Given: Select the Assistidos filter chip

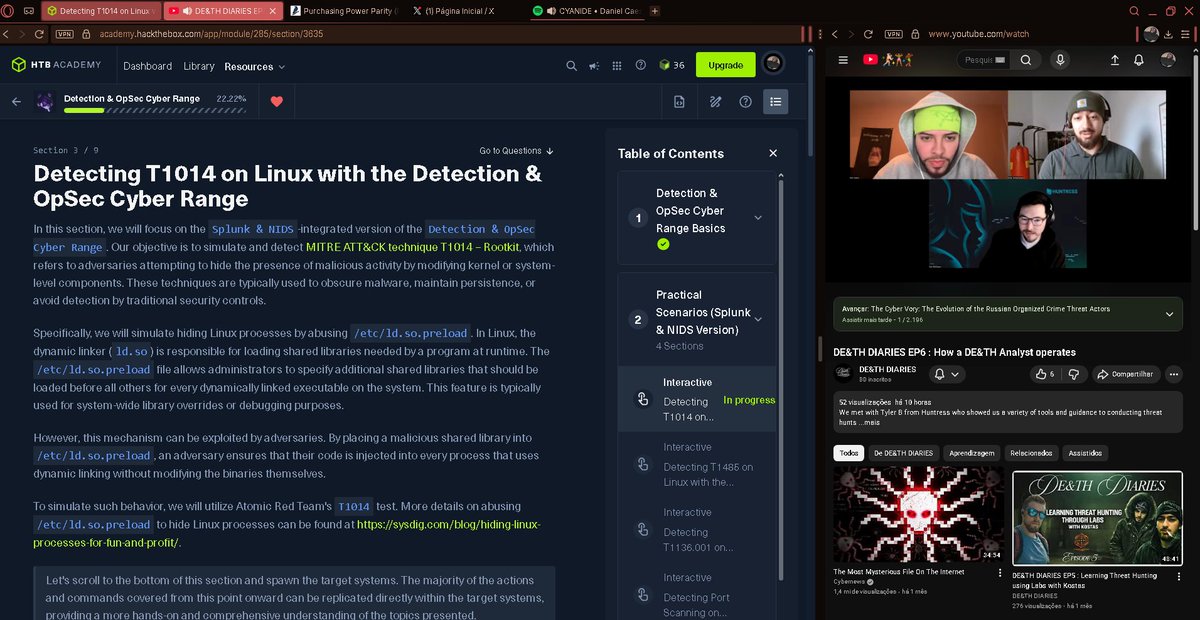Looking at the screenshot, I should pyautogui.click(x=1085, y=453).
